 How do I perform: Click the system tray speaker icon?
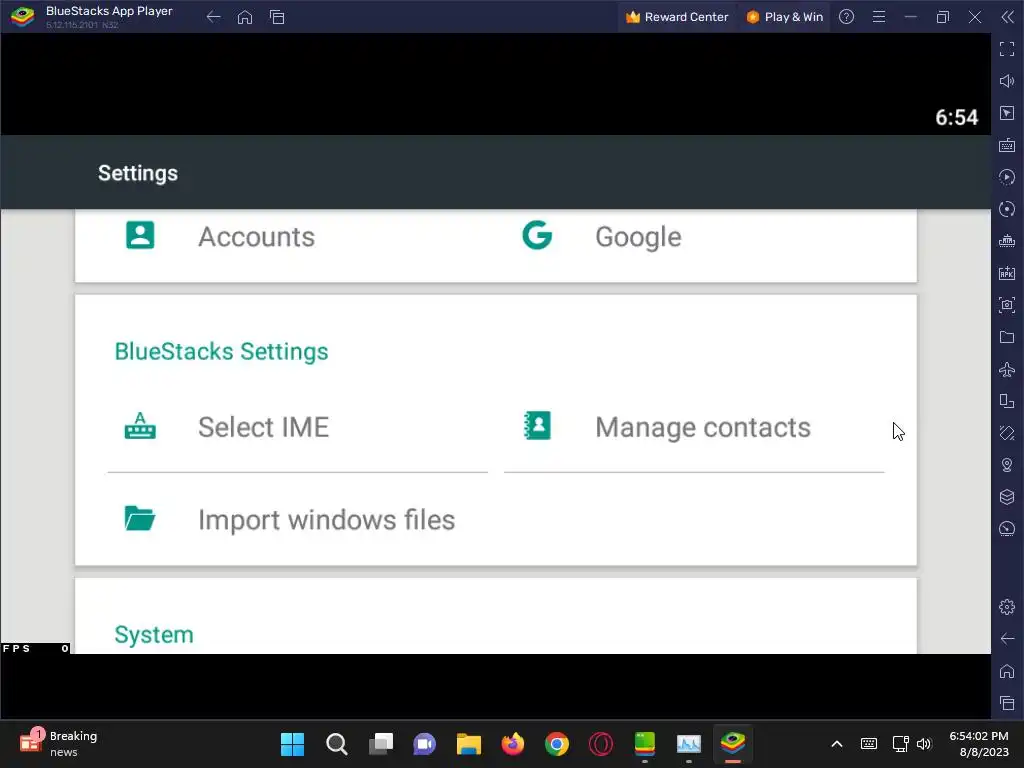click(923, 744)
